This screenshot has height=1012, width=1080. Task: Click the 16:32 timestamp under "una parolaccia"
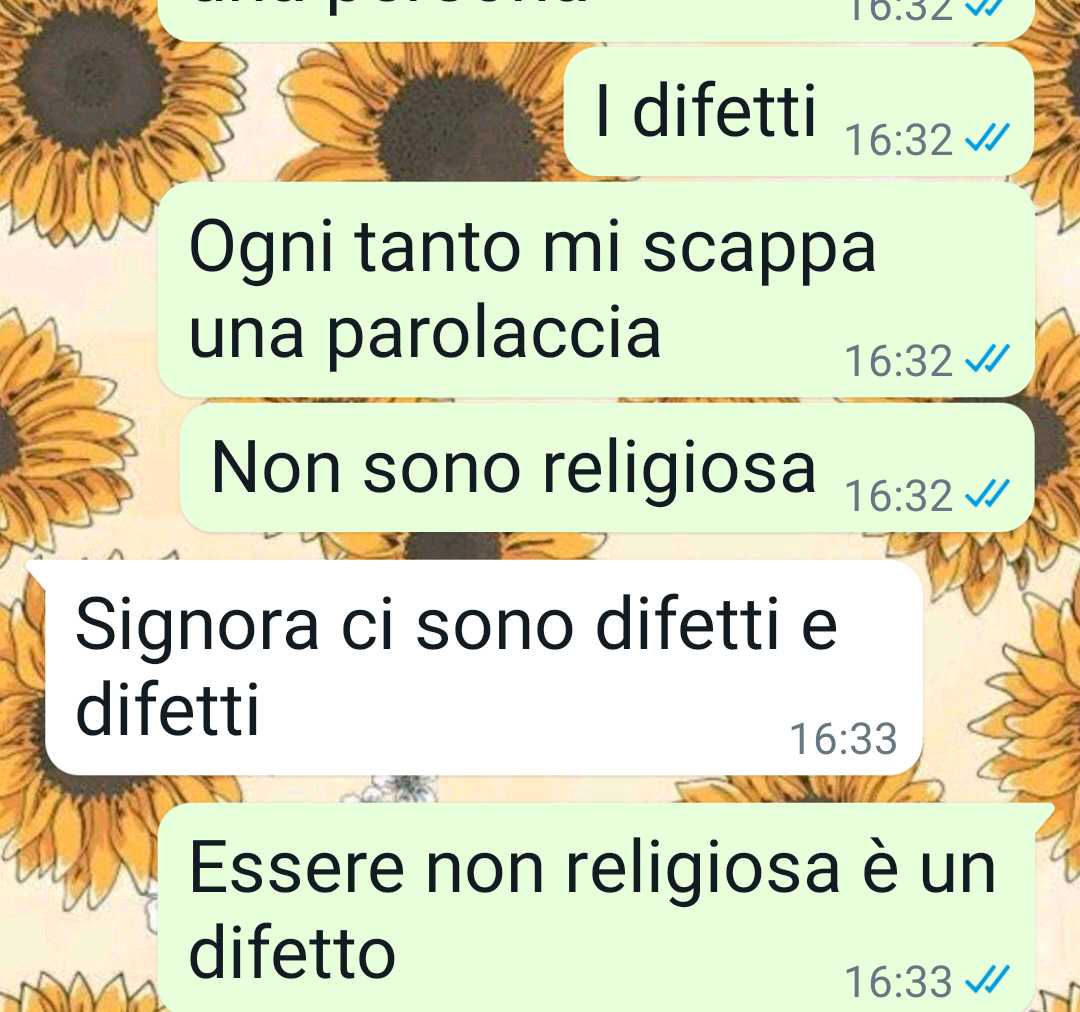[898, 361]
